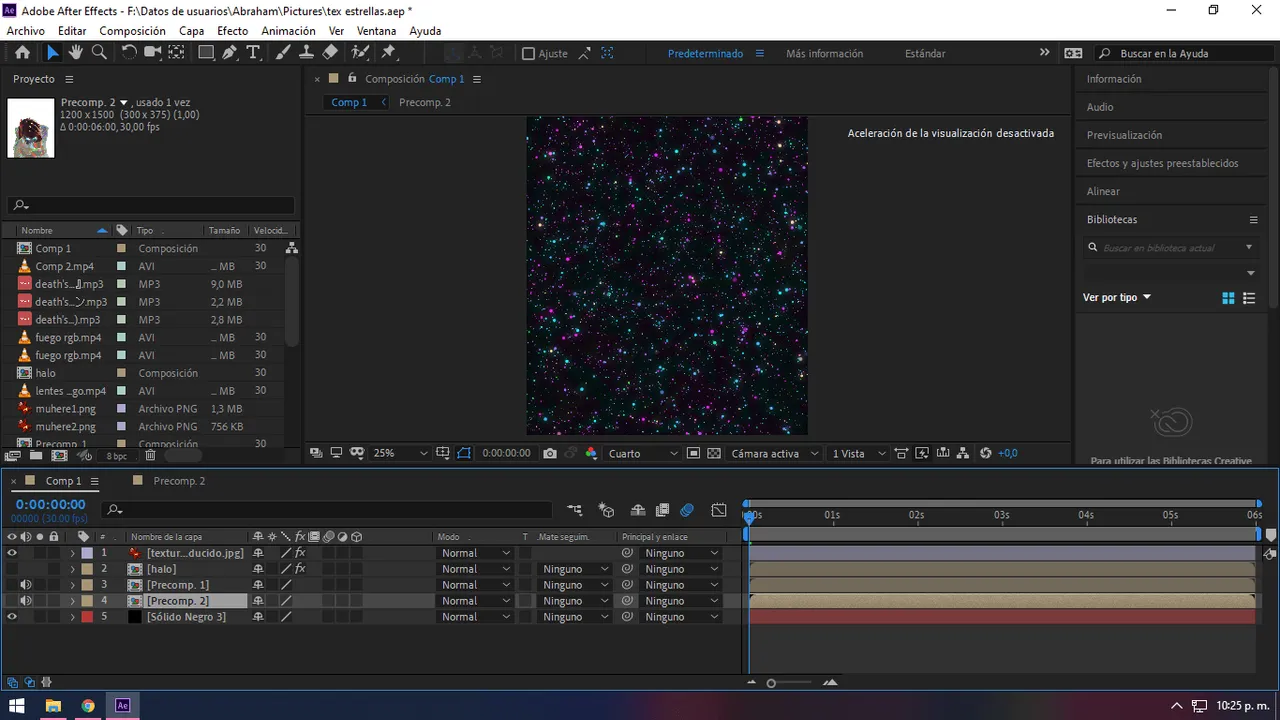Enable Motion Blur for timeline layers
Screen dimensions: 1280x720
point(687,510)
